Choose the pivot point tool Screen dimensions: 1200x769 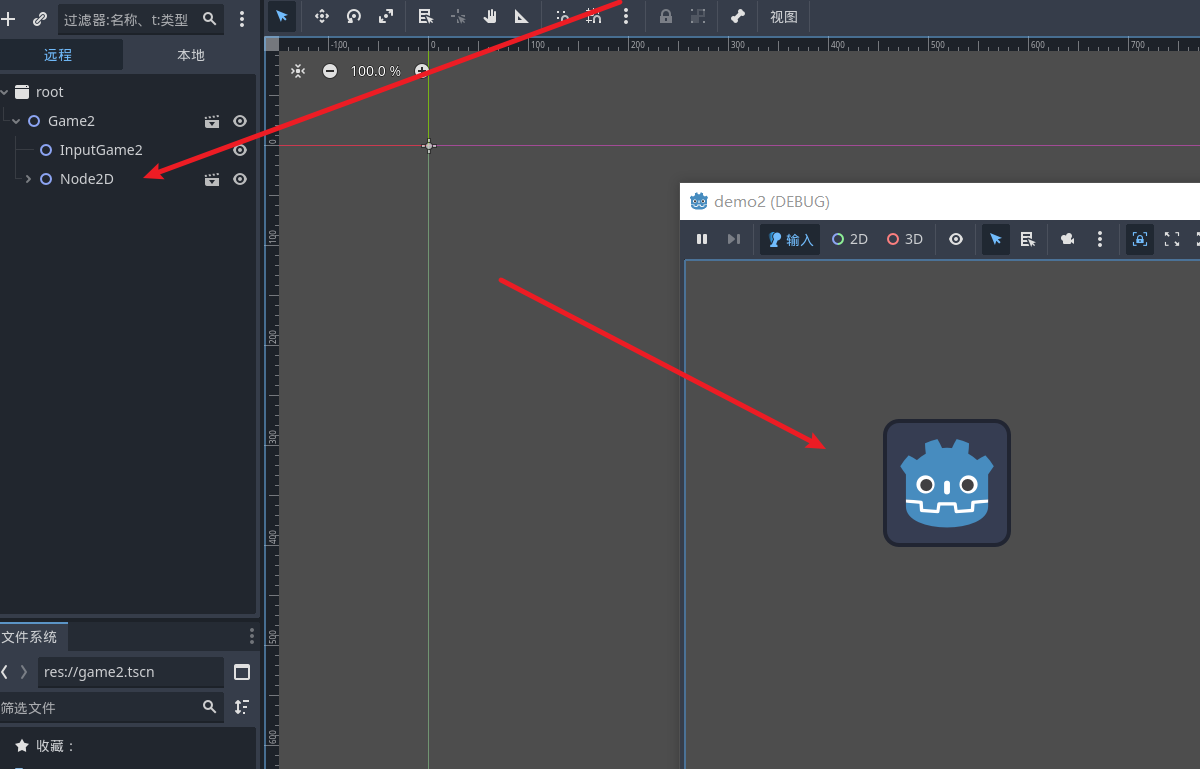coord(458,16)
